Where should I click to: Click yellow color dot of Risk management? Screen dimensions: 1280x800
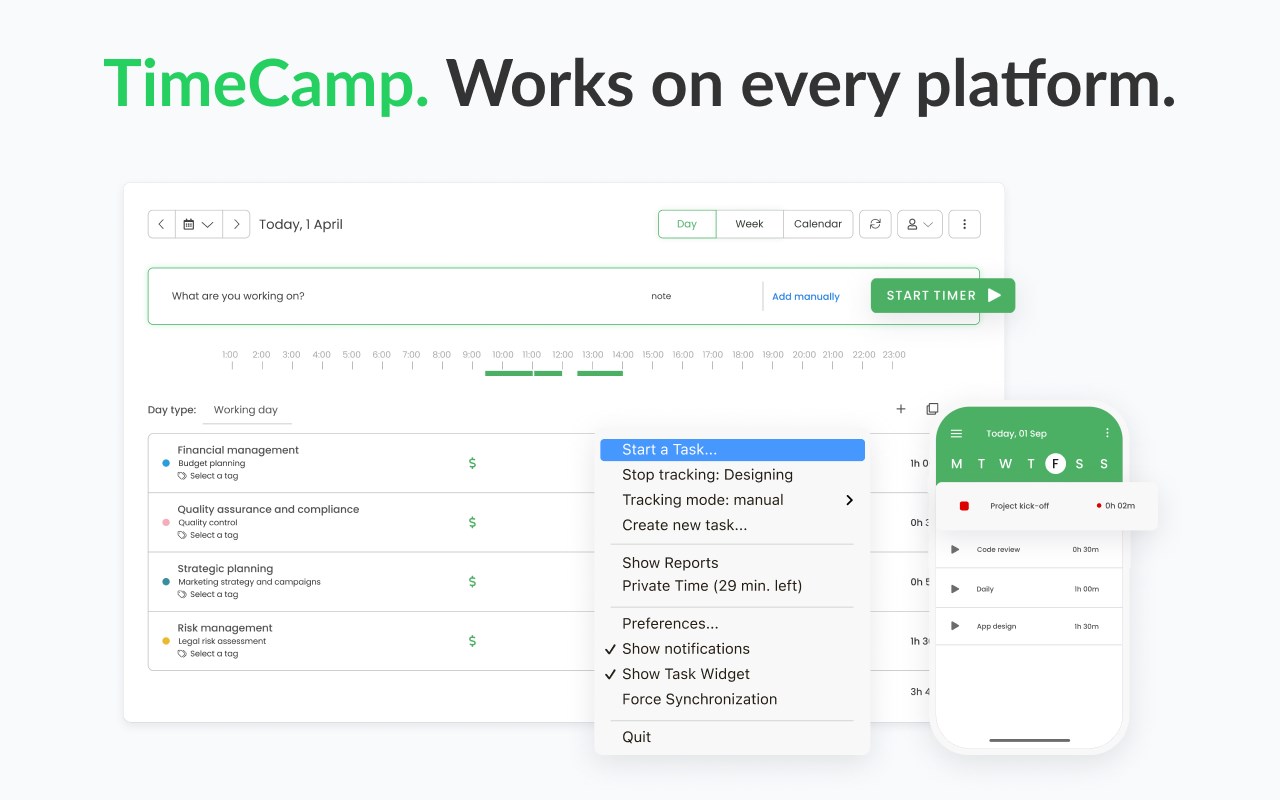[x=166, y=641]
